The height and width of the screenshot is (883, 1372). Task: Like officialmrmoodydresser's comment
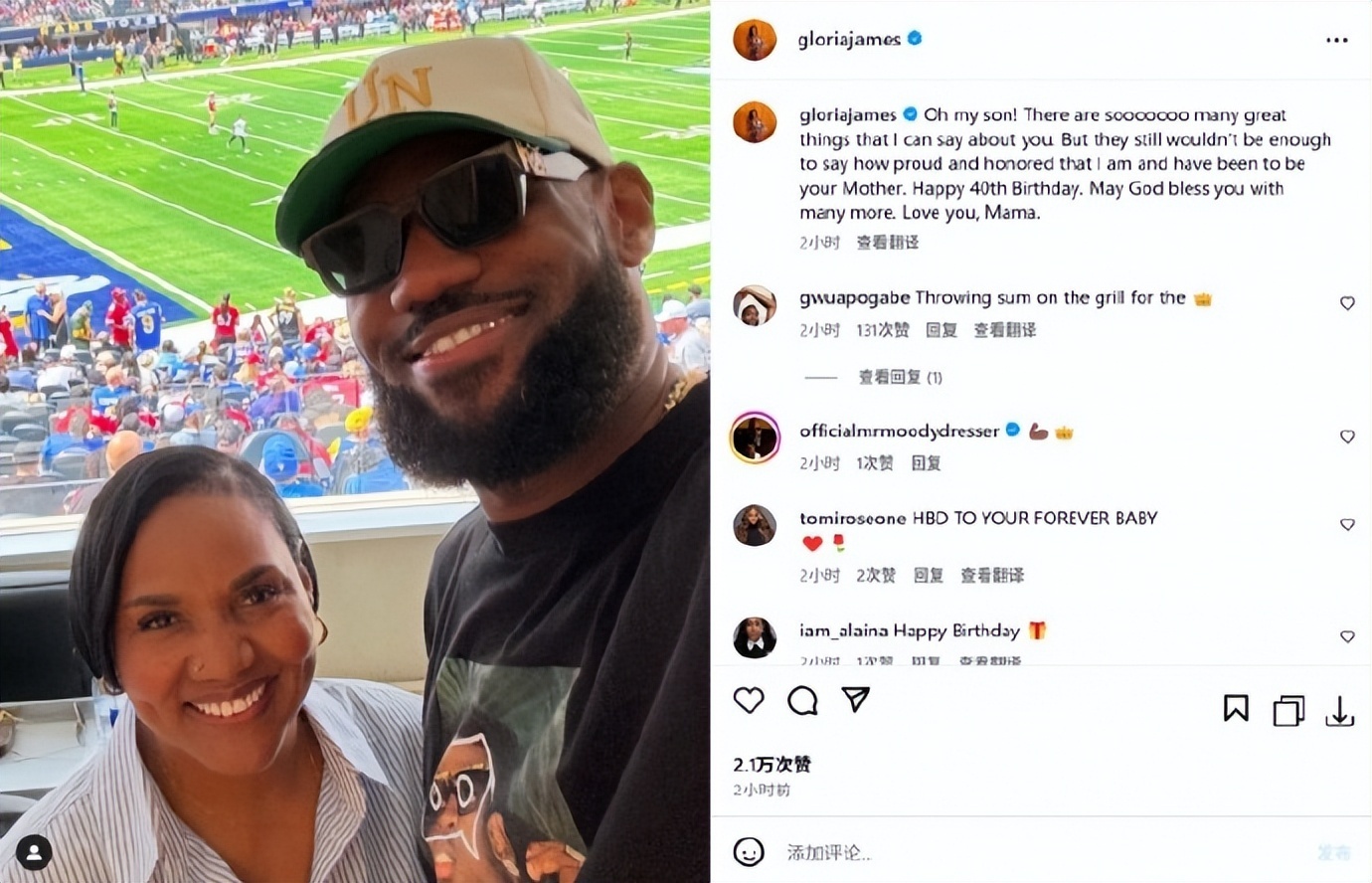coord(1347,437)
